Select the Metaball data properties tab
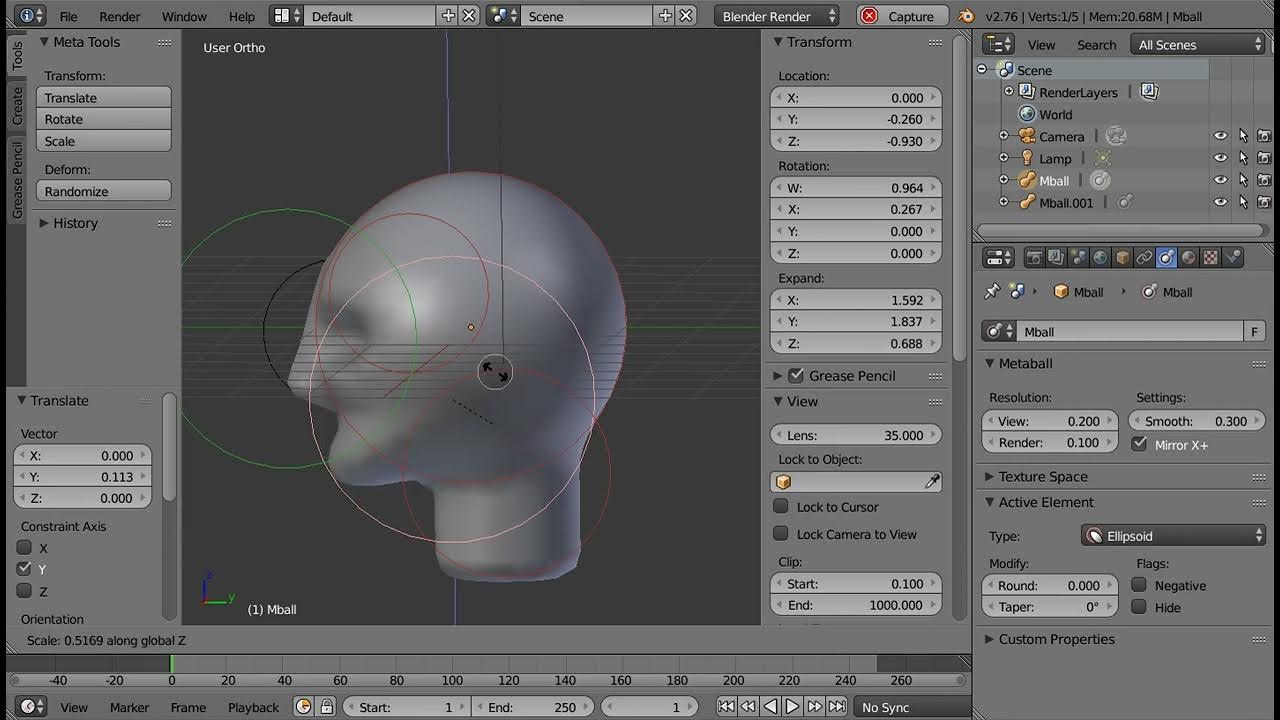The width and height of the screenshot is (1280, 720). pyautogui.click(x=1166, y=257)
